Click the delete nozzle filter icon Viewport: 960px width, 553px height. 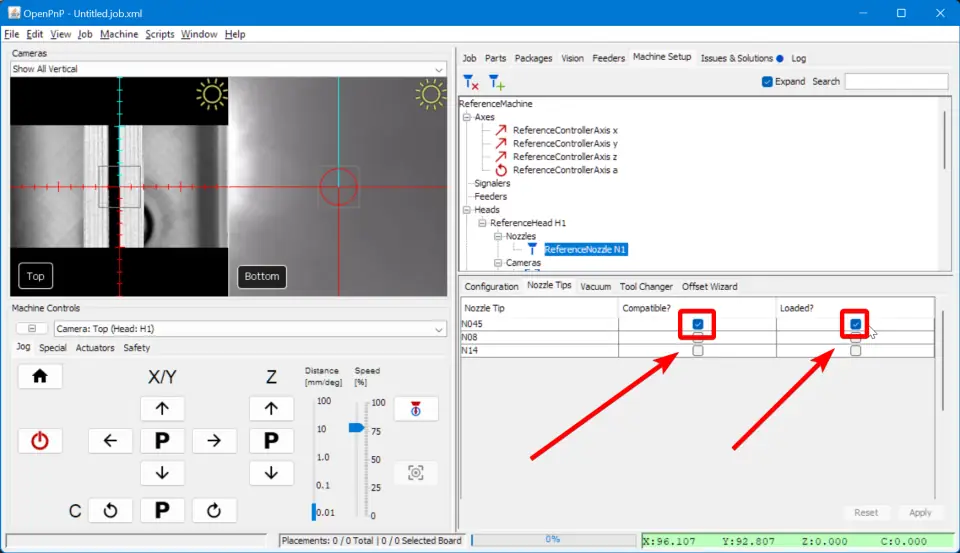tap(471, 82)
